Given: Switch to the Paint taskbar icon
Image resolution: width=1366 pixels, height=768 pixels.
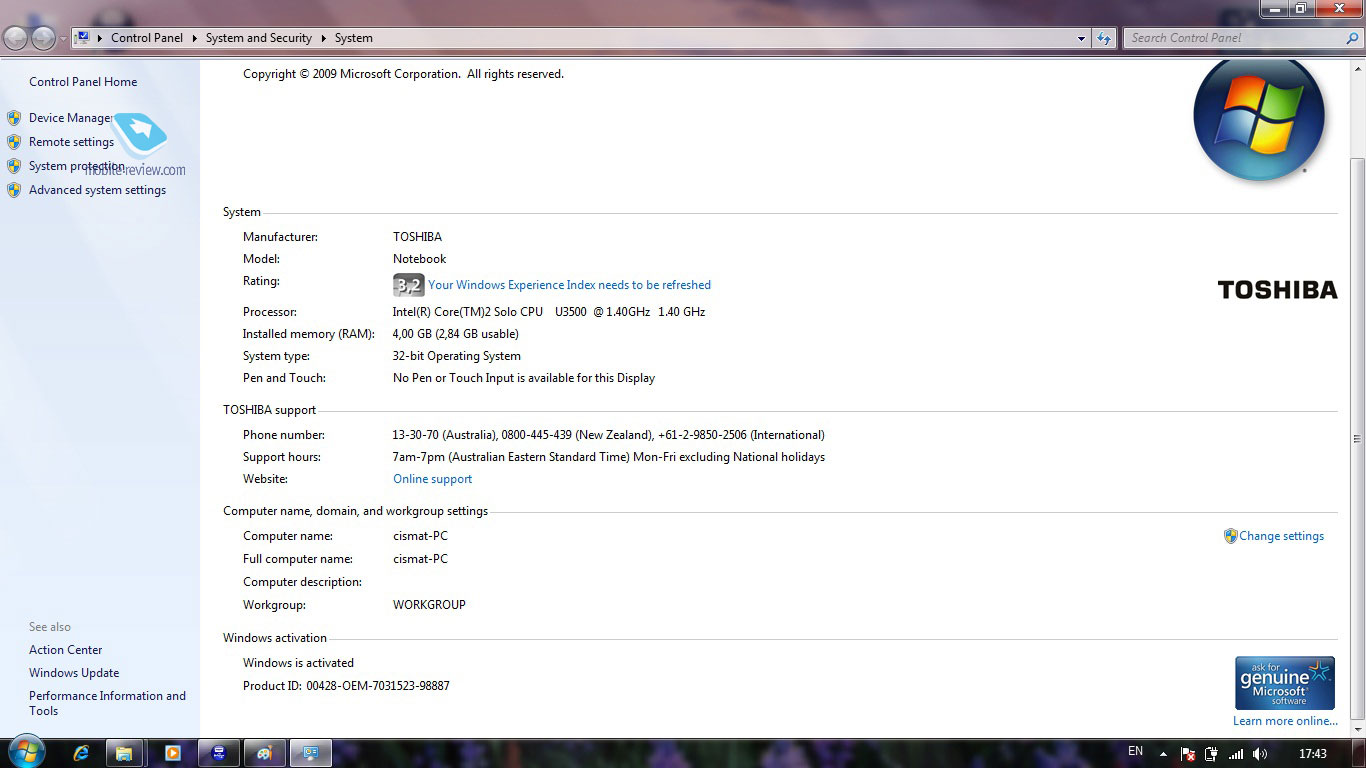Looking at the screenshot, I should tap(264, 753).
